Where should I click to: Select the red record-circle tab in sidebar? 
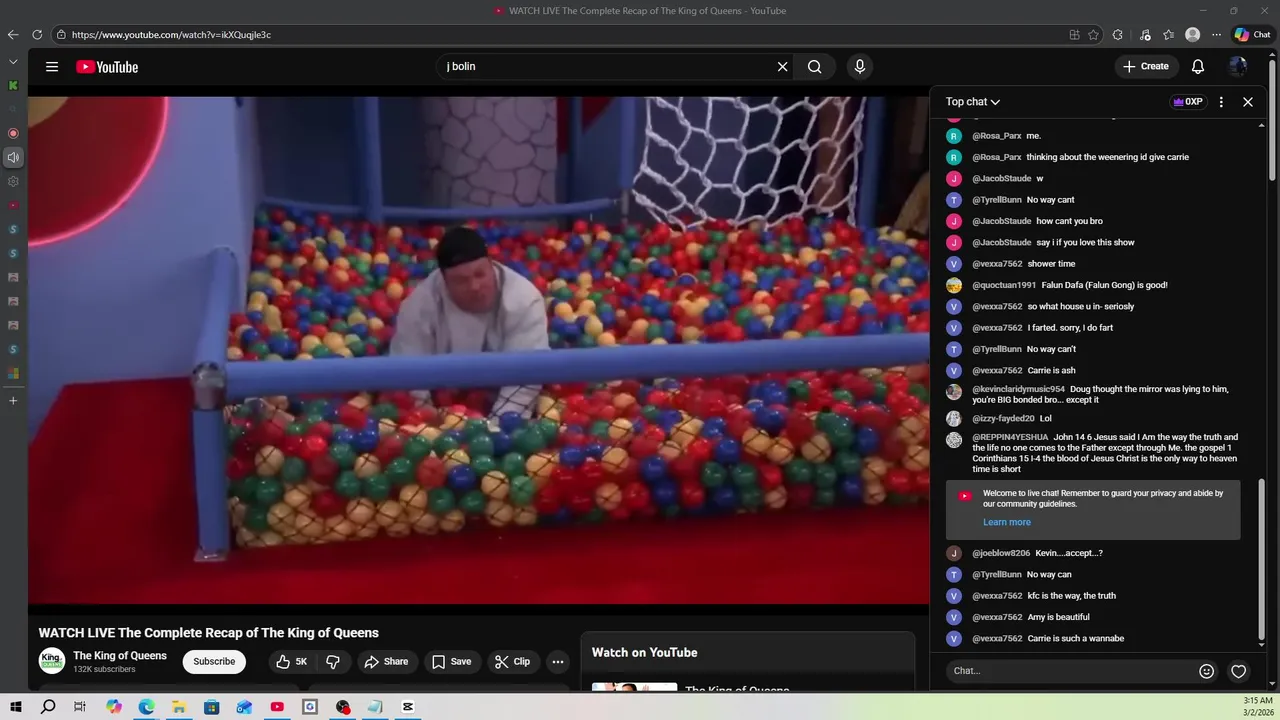click(13, 133)
